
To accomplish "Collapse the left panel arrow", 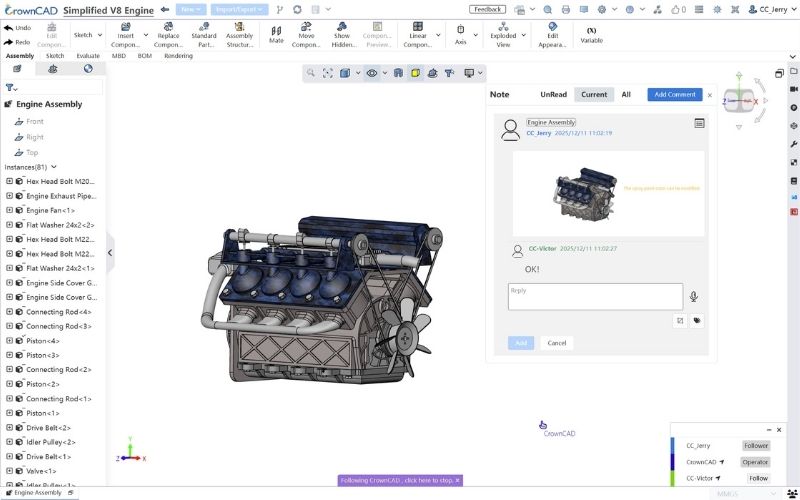I will 110,253.
